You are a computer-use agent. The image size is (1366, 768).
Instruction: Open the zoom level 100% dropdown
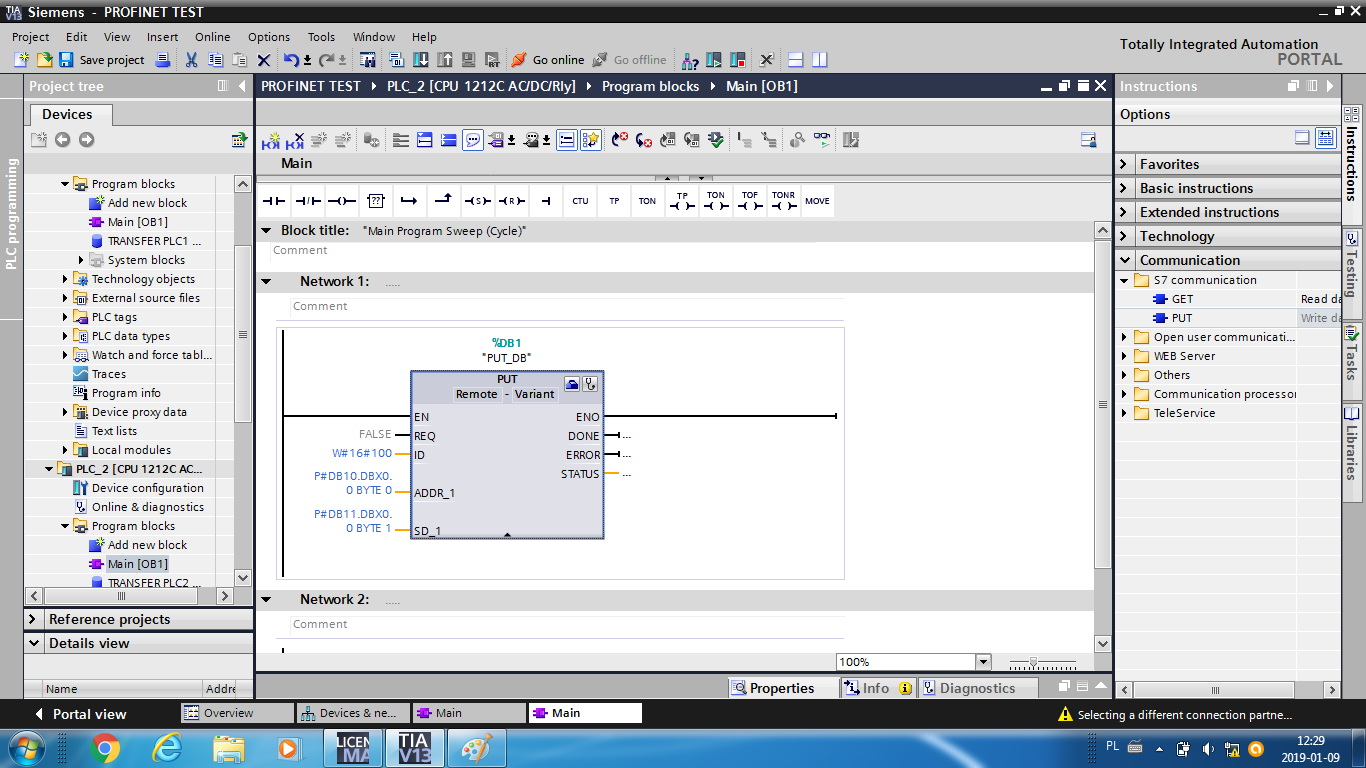point(982,662)
